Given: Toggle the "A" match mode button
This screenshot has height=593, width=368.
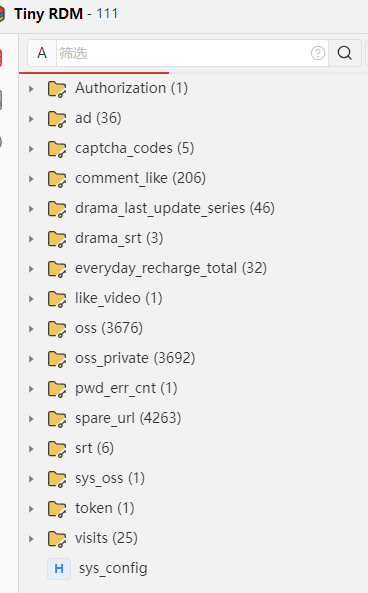Looking at the screenshot, I should click(42, 53).
